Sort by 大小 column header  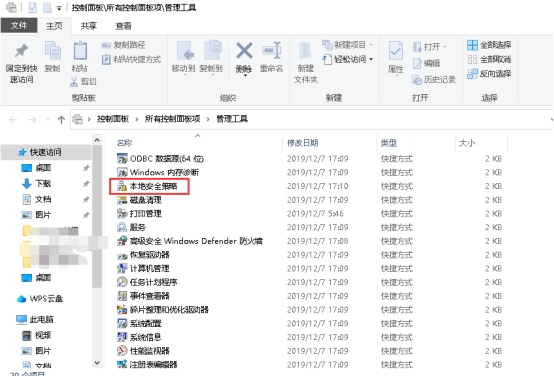(x=467, y=143)
